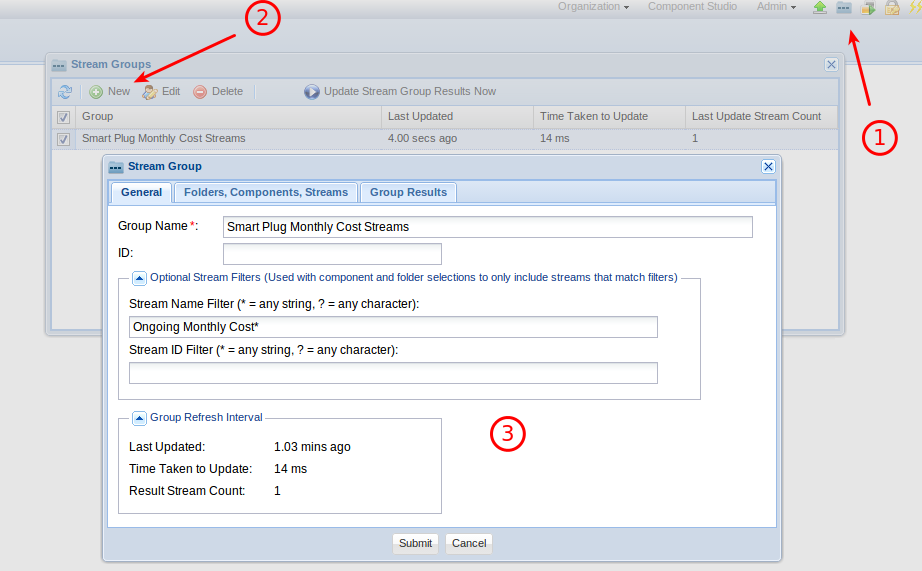Click the Submit button
This screenshot has width=922, height=571.
pos(415,543)
